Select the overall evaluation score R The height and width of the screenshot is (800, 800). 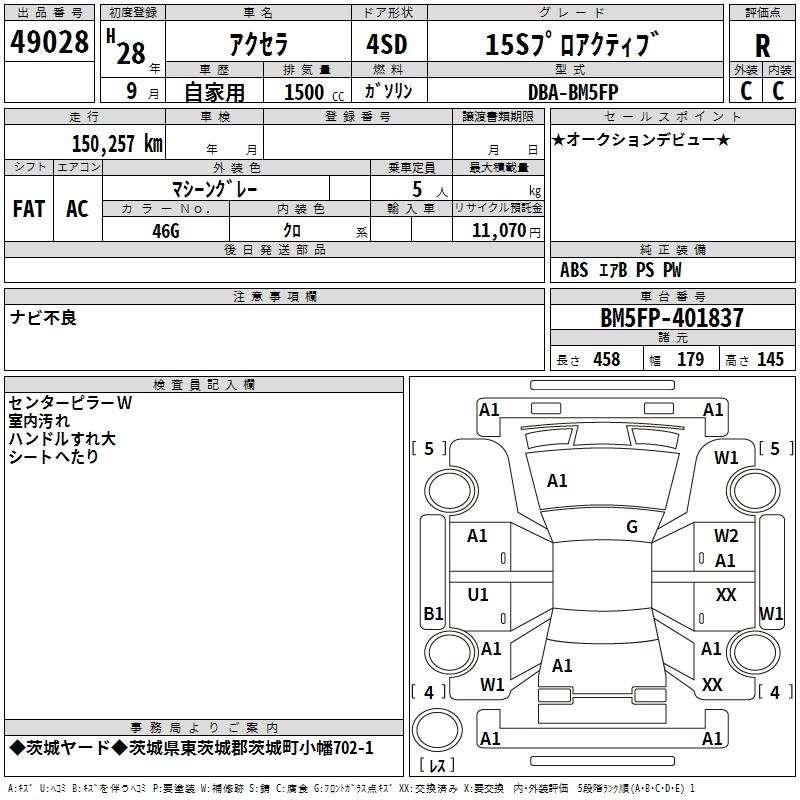(762, 46)
